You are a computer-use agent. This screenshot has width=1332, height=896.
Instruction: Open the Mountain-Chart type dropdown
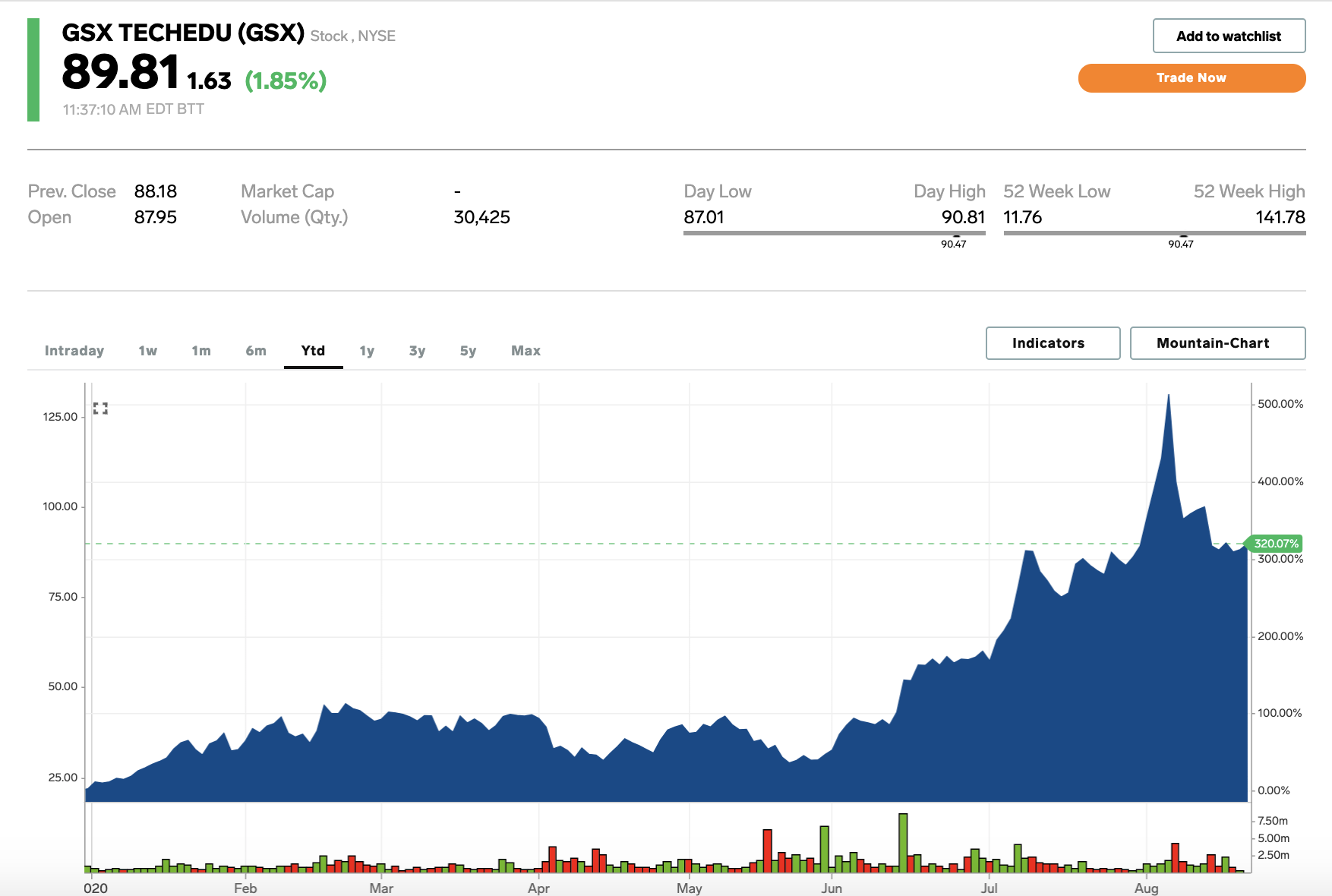pos(1217,343)
